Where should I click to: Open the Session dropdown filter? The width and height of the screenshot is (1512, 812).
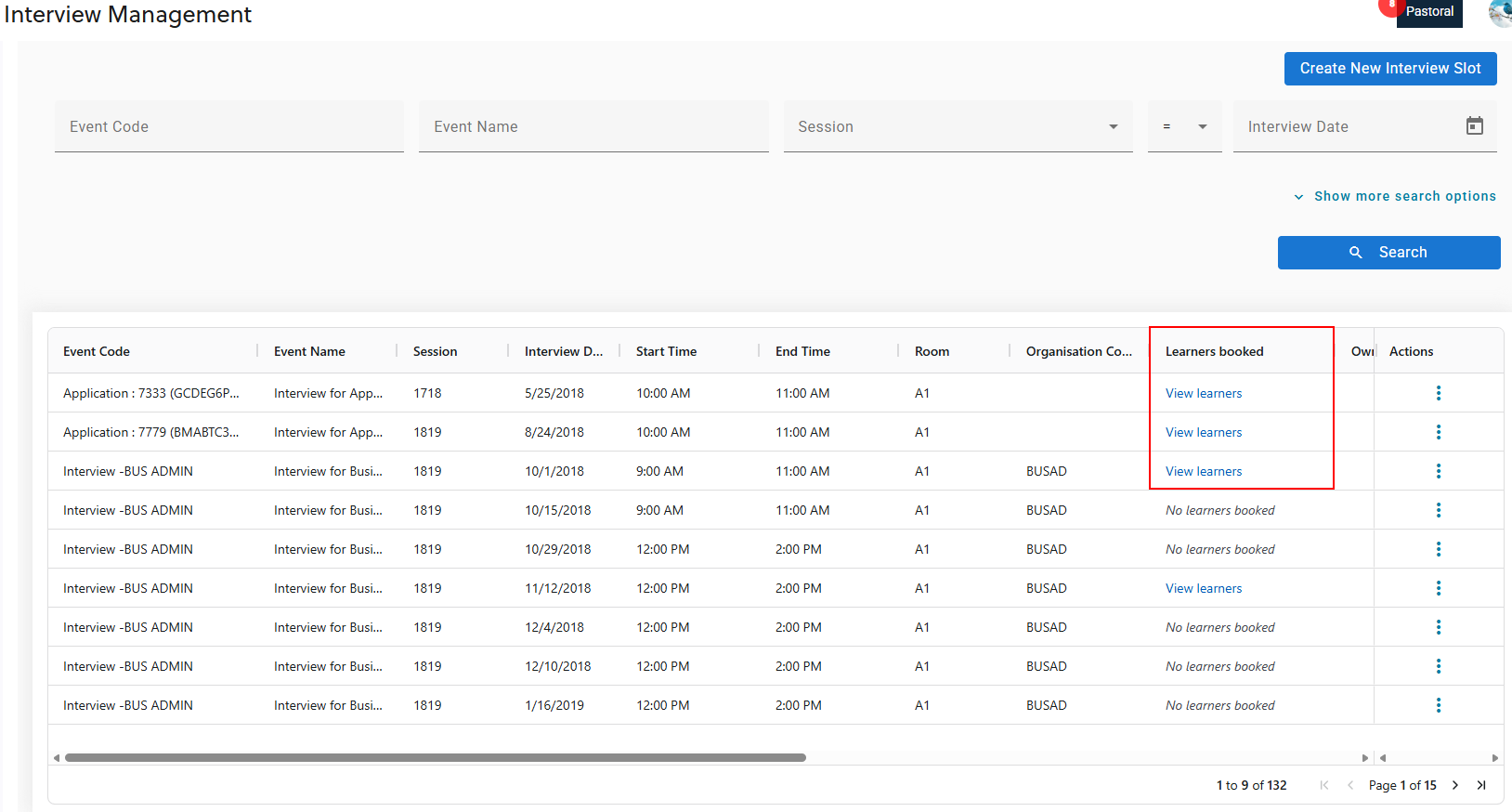pyautogui.click(x=958, y=126)
